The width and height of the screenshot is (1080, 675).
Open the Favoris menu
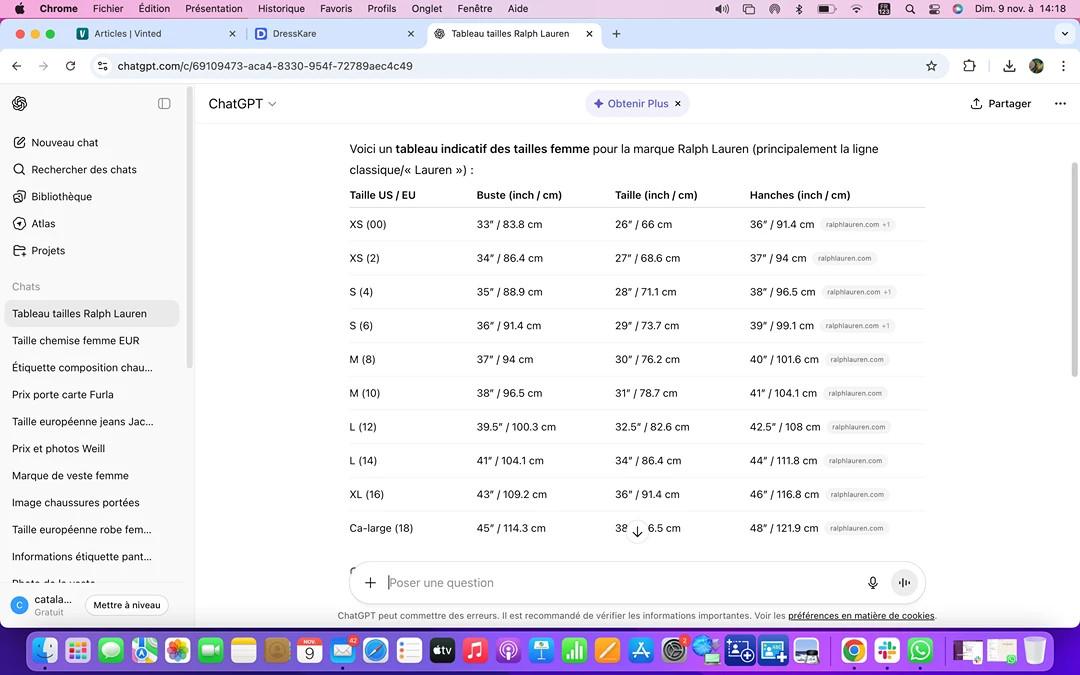point(336,8)
